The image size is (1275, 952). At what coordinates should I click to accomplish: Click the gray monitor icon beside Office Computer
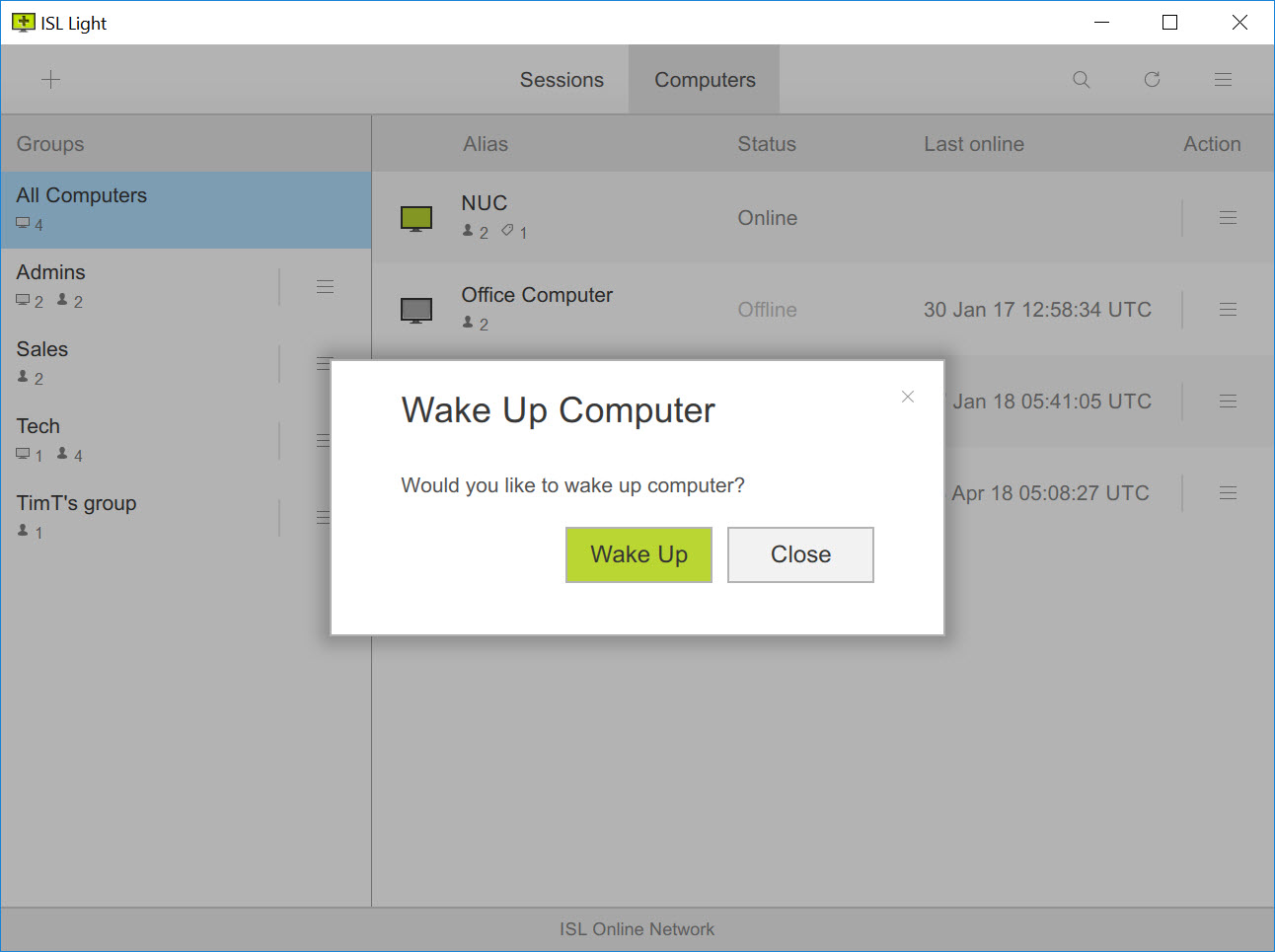click(415, 309)
